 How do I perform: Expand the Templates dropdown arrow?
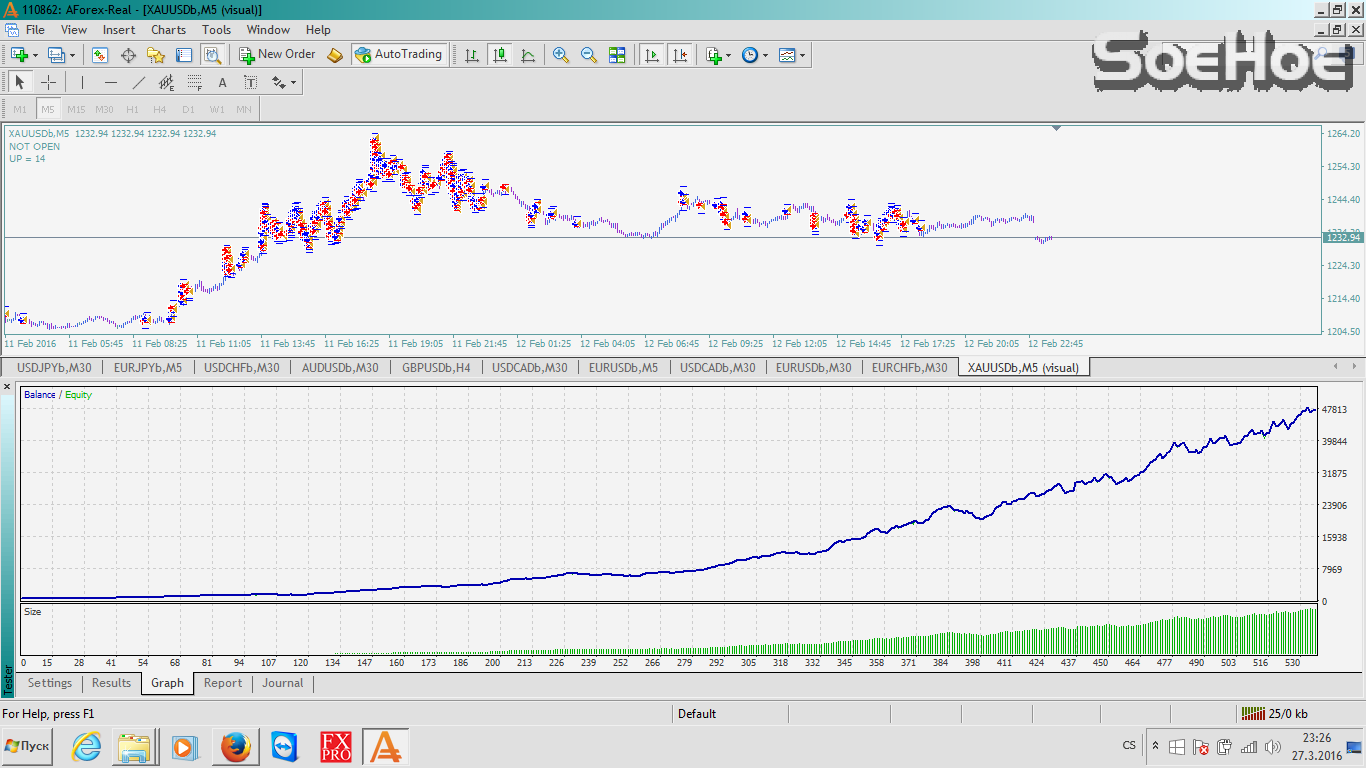(x=802, y=56)
